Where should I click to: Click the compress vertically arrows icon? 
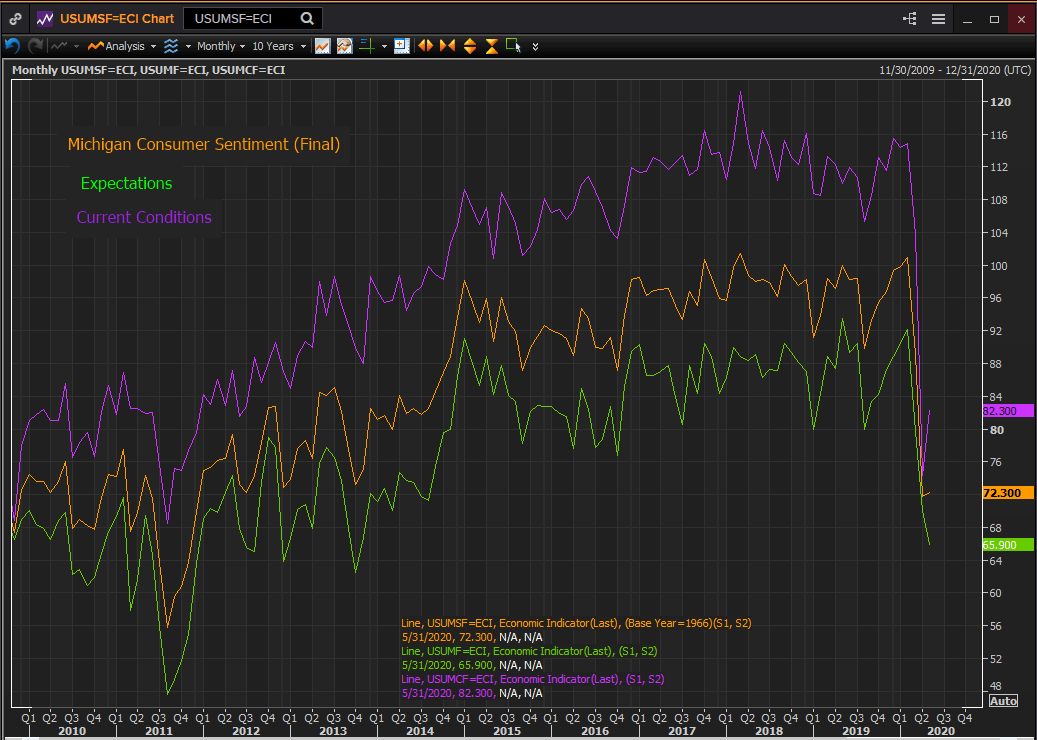(491, 46)
